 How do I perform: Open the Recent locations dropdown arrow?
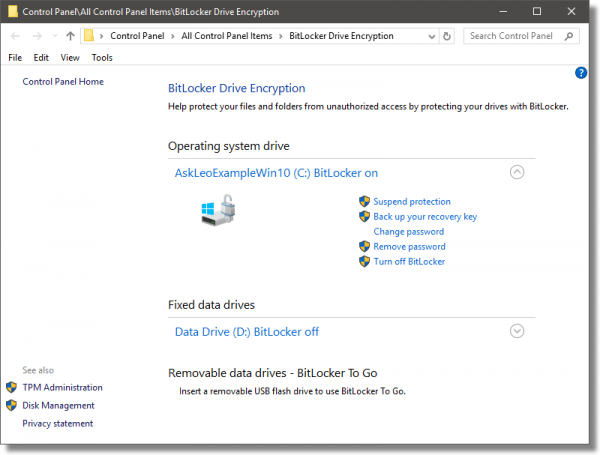pos(55,36)
